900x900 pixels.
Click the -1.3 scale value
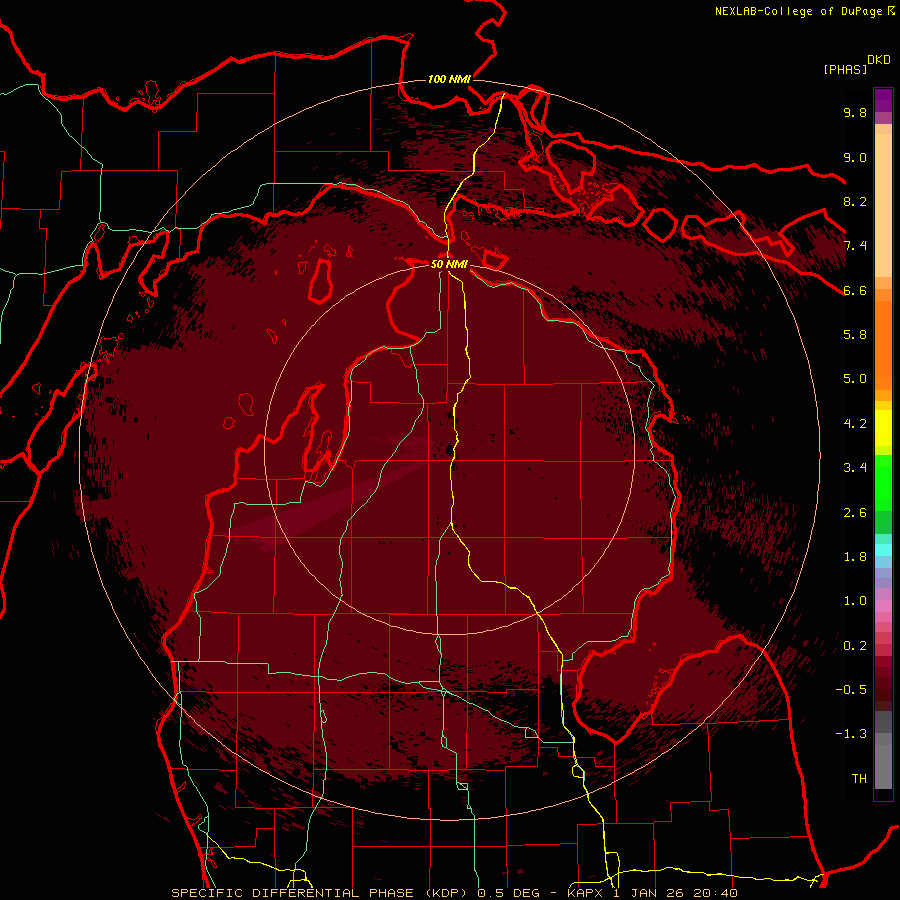click(x=851, y=734)
